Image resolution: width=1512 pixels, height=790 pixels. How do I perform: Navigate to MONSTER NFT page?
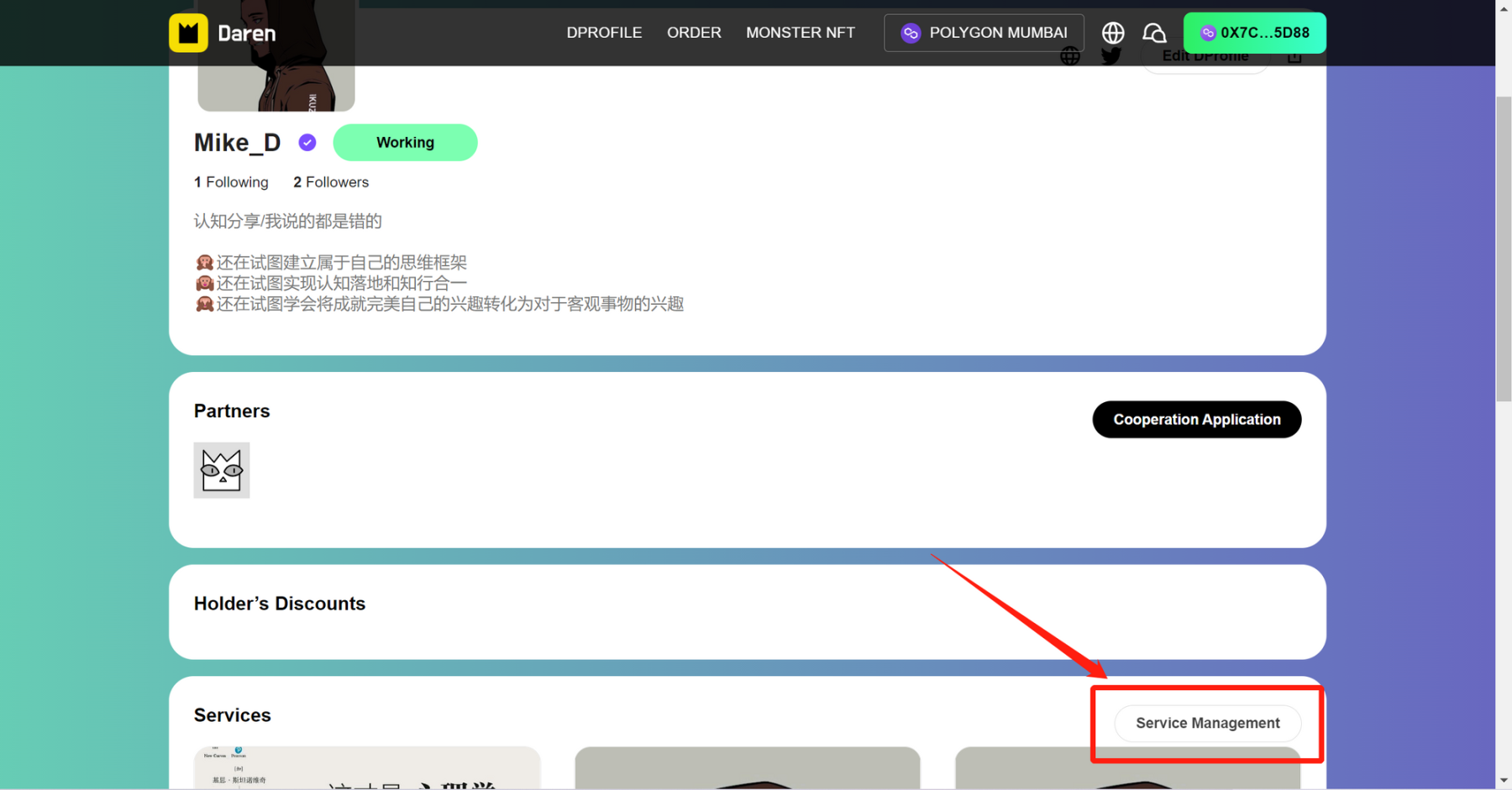800,33
